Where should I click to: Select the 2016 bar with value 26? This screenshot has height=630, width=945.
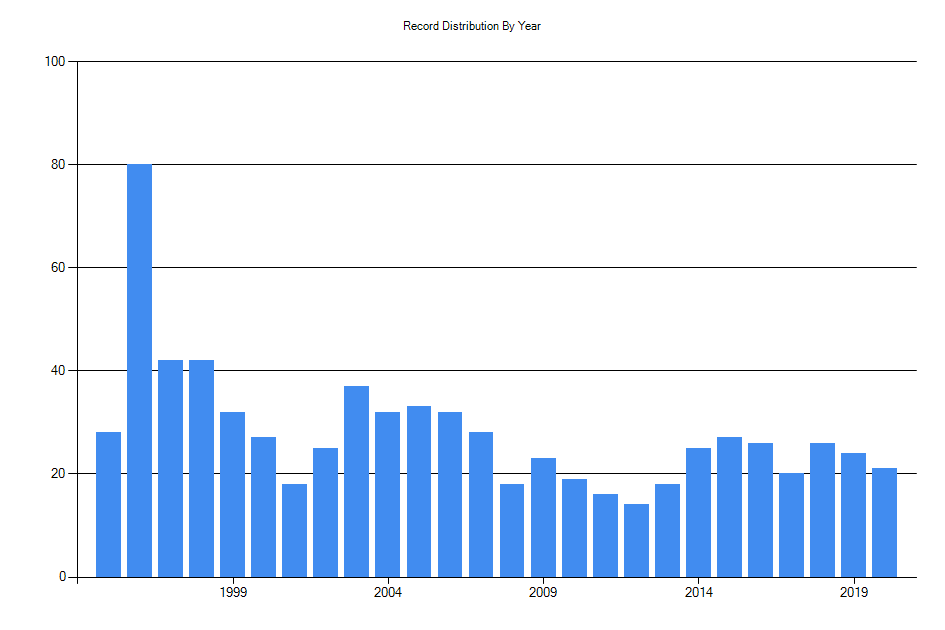coord(761,510)
